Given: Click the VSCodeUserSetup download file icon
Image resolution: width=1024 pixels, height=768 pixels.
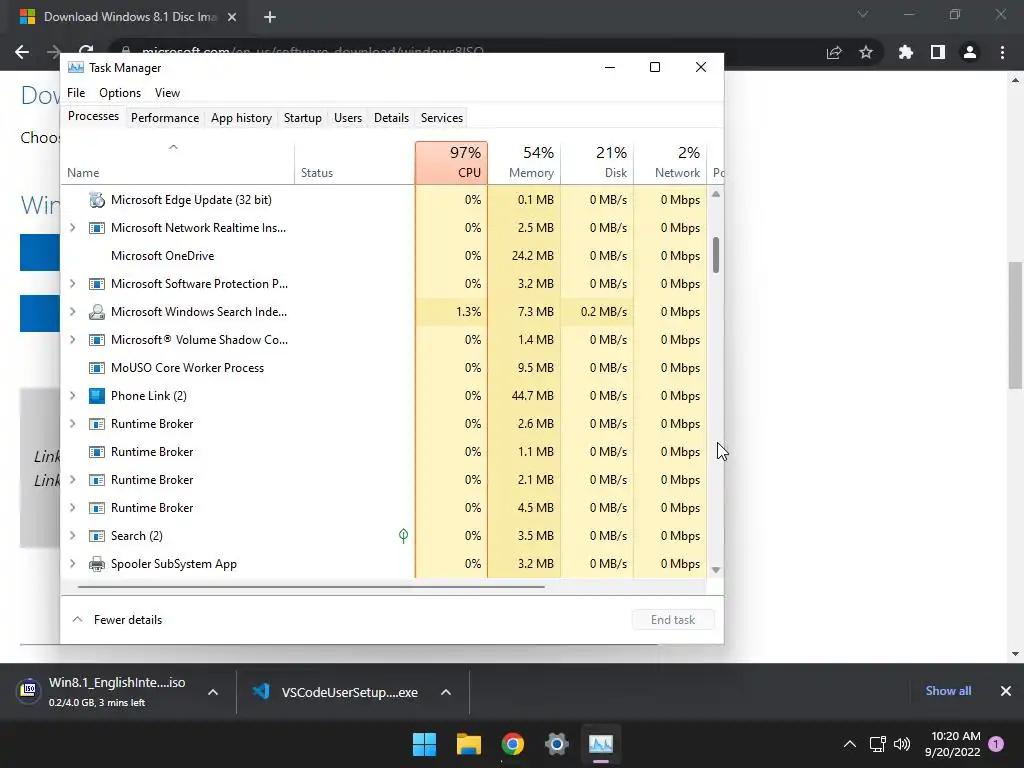Looking at the screenshot, I should (x=261, y=692).
